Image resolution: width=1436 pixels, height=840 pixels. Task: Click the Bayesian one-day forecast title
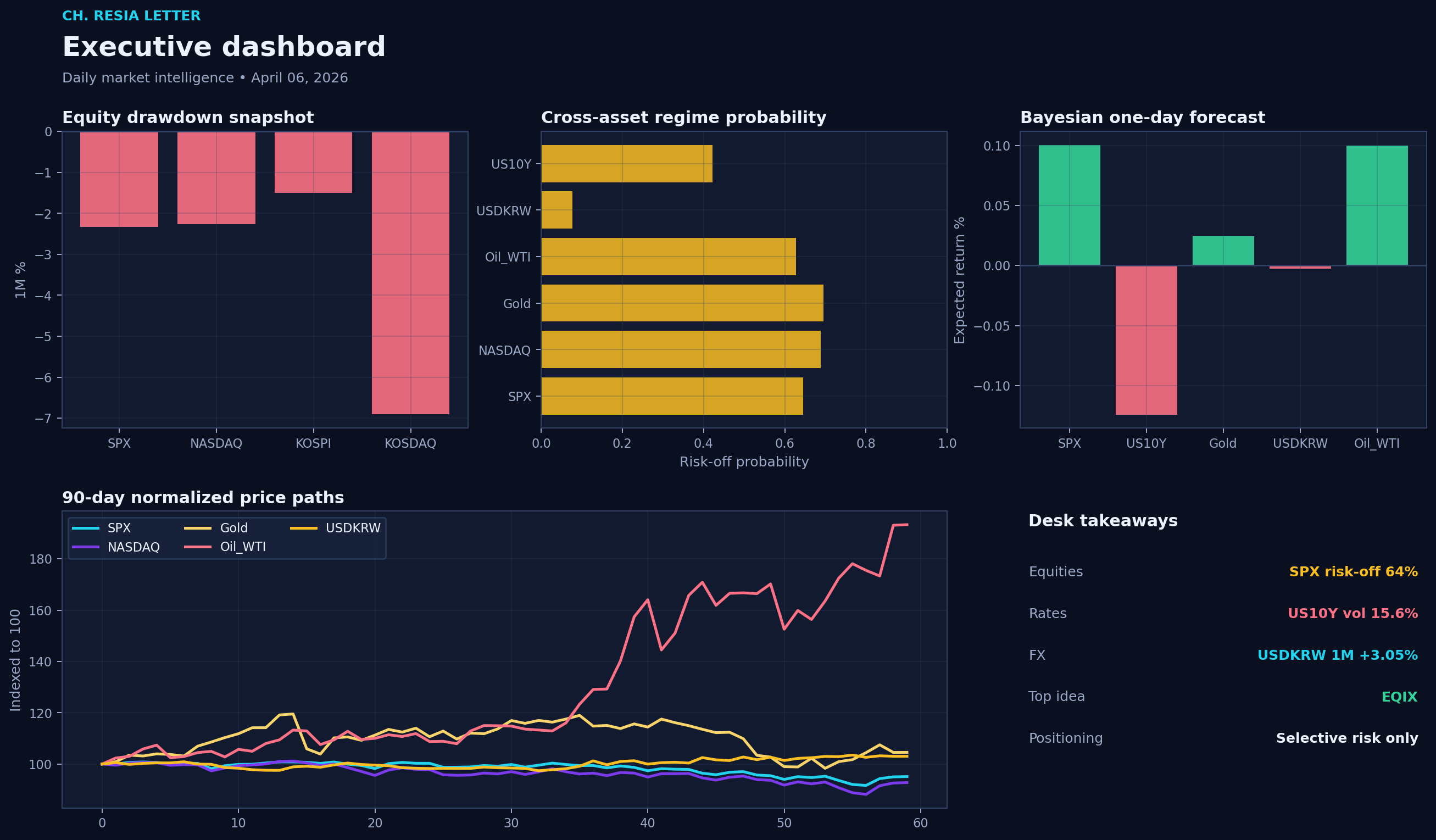pyautogui.click(x=1142, y=118)
